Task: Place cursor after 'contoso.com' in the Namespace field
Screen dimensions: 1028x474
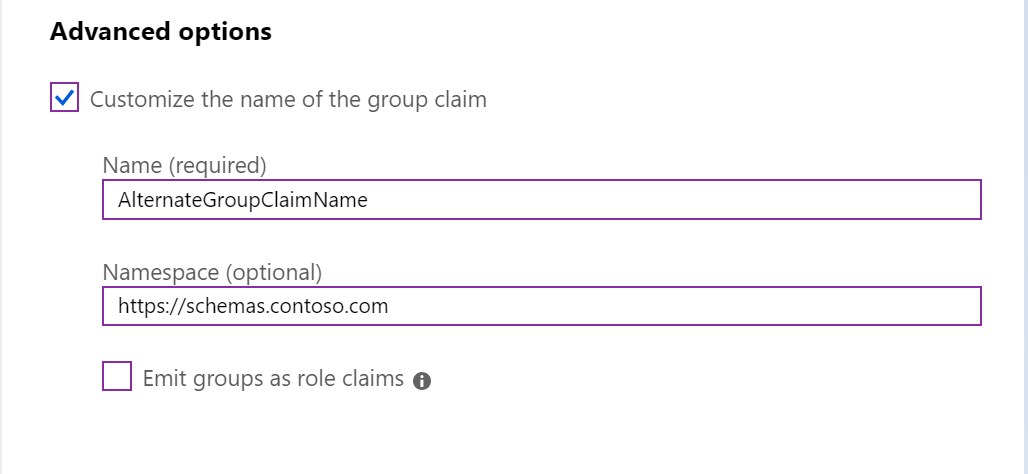Action: click(x=390, y=307)
